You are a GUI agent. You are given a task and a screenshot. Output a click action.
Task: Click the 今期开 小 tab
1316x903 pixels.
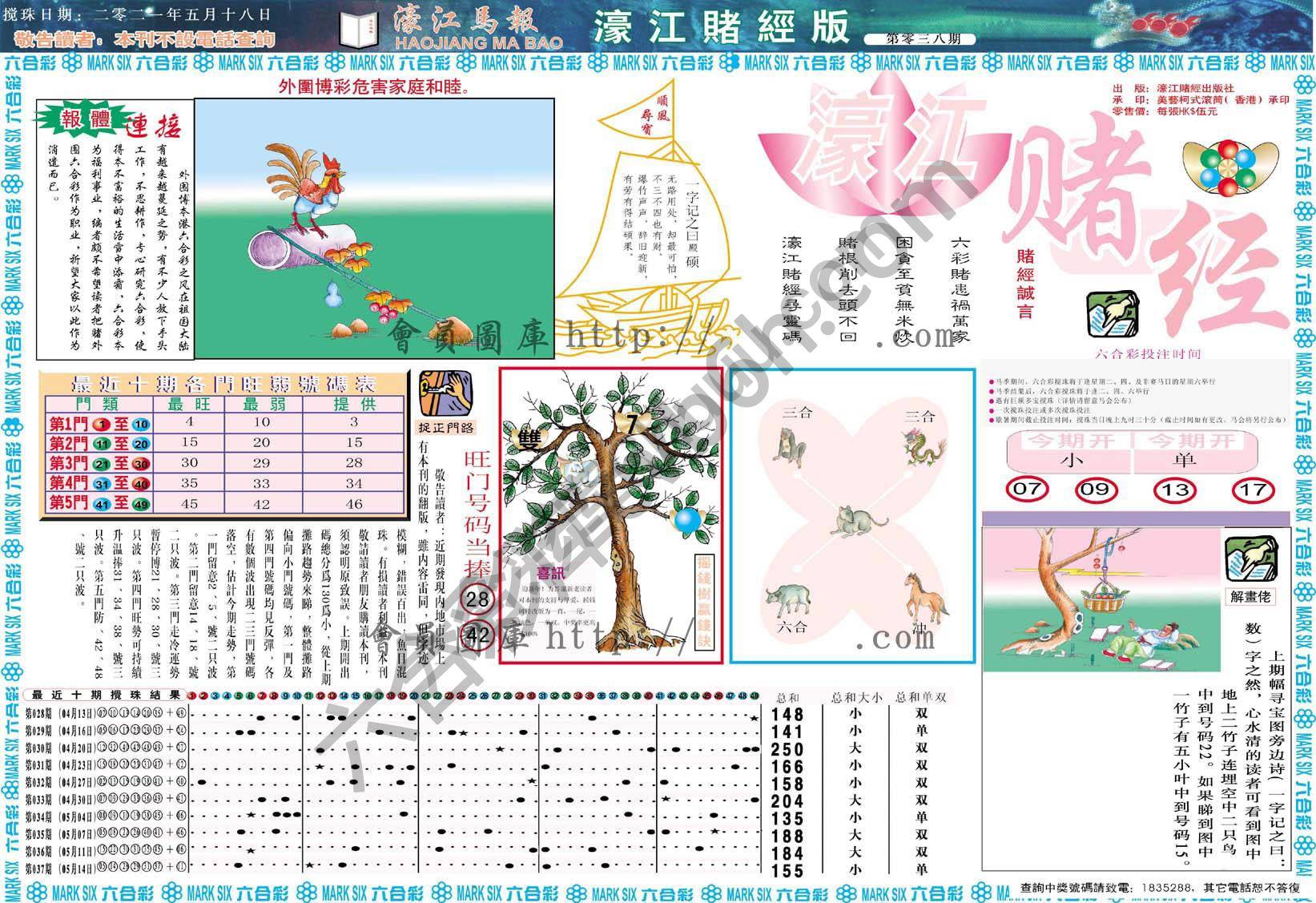tap(1069, 452)
